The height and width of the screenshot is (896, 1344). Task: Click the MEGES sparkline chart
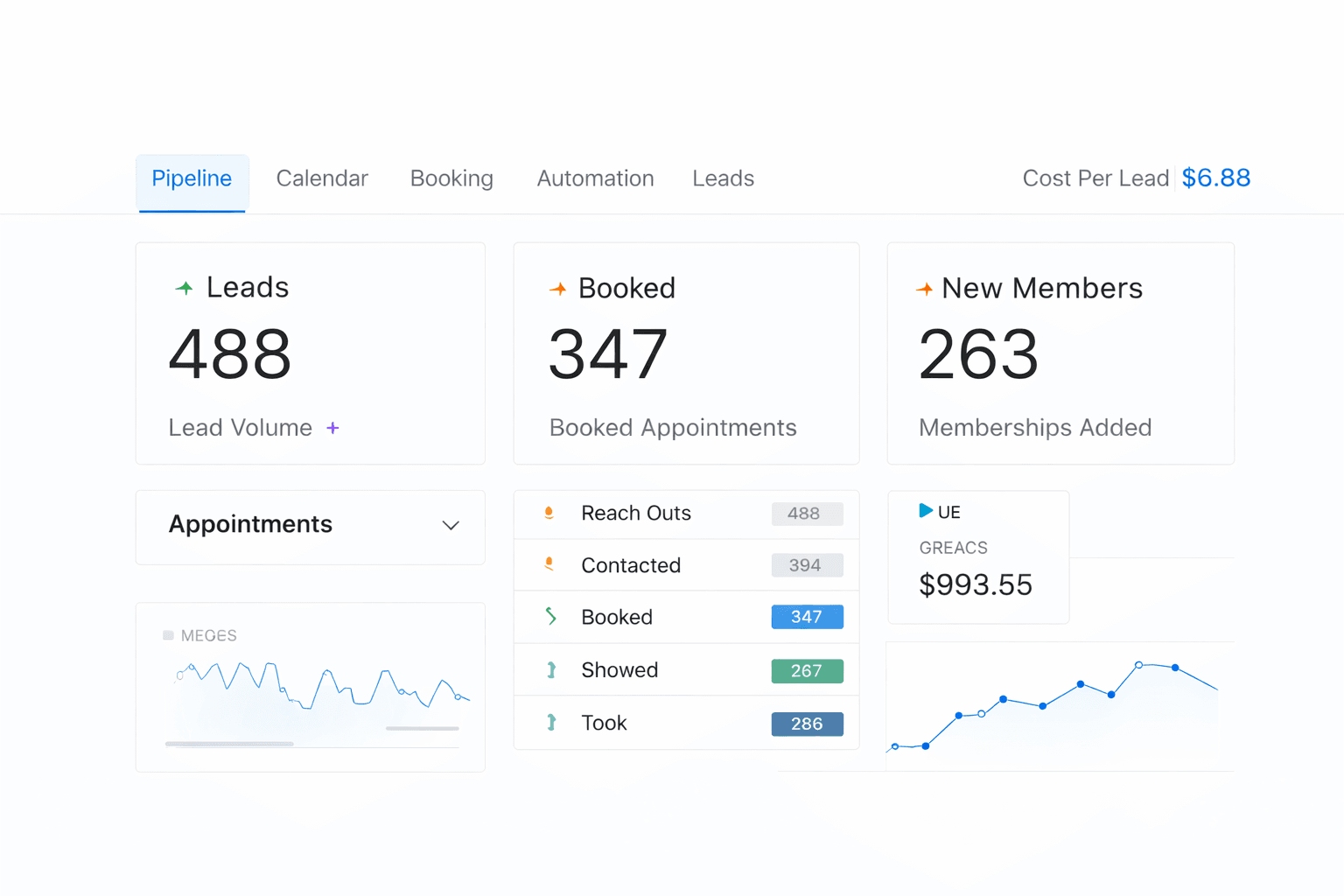(x=322, y=685)
